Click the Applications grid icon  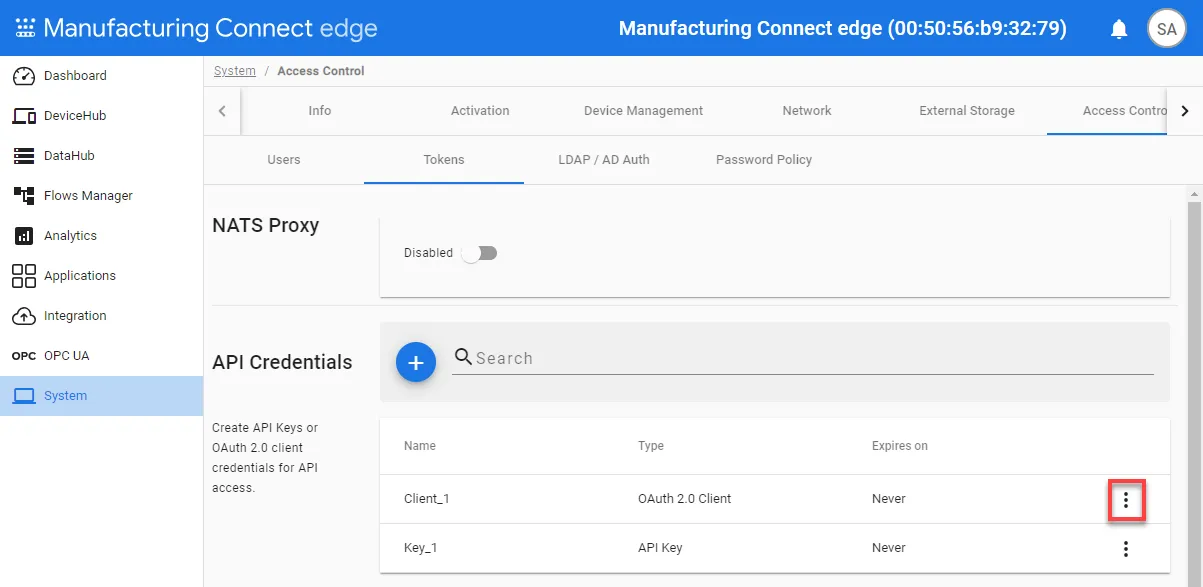point(24,276)
